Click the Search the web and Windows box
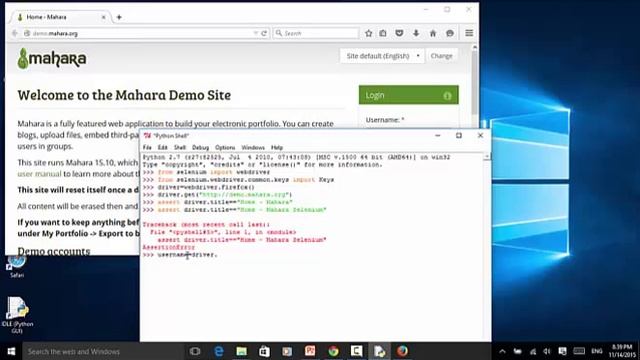Viewport: 640px width, 360px height. (102, 351)
